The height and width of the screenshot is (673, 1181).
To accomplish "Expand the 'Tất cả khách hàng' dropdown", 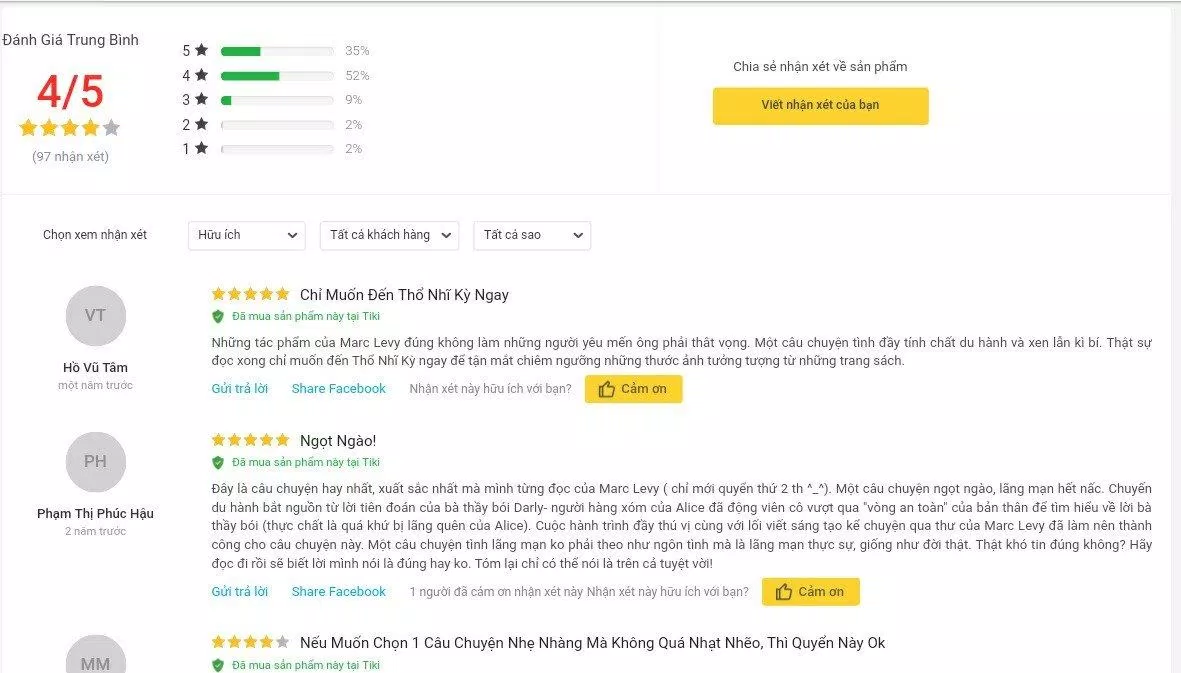I will coord(390,235).
